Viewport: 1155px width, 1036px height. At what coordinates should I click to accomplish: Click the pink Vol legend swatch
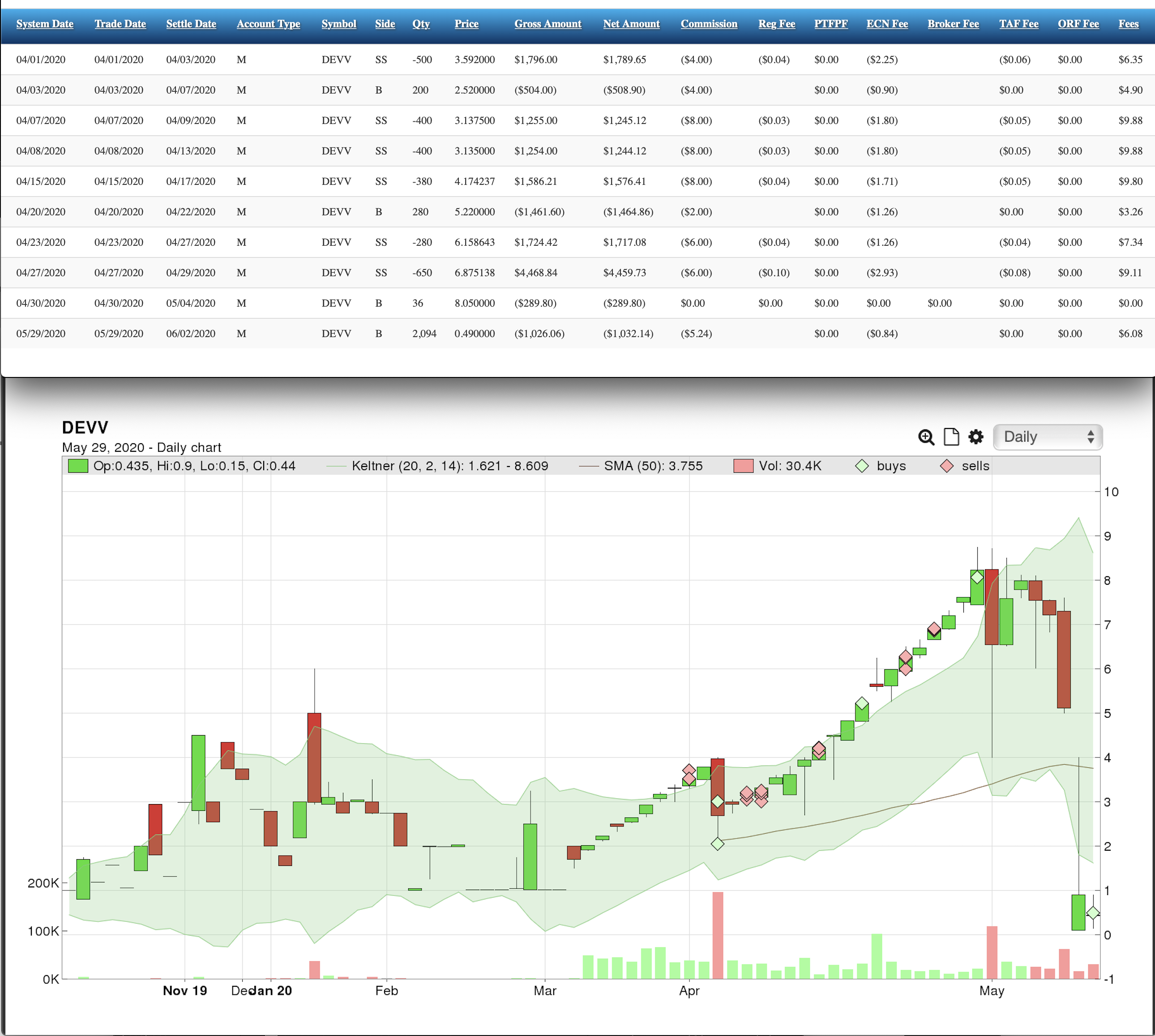pyautogui.click(x=744, y=466)
